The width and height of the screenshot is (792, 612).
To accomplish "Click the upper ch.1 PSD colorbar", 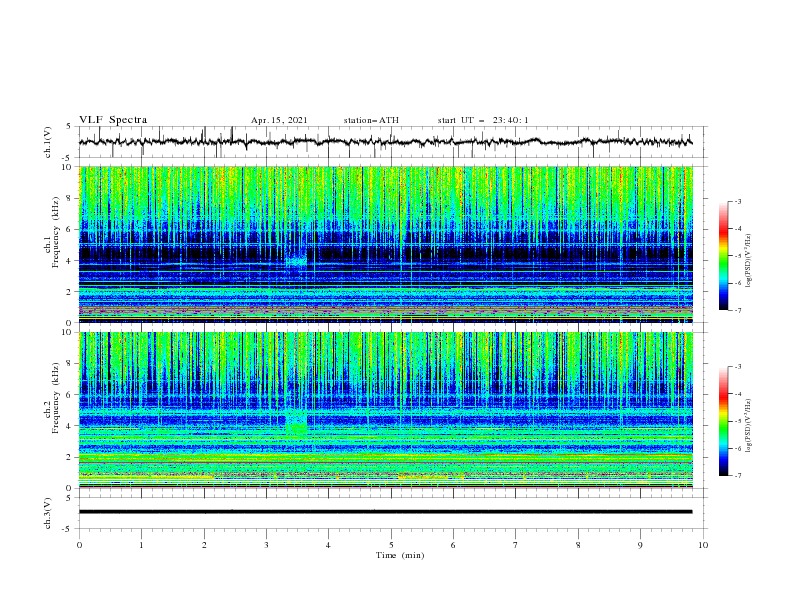I will point(723,256).
